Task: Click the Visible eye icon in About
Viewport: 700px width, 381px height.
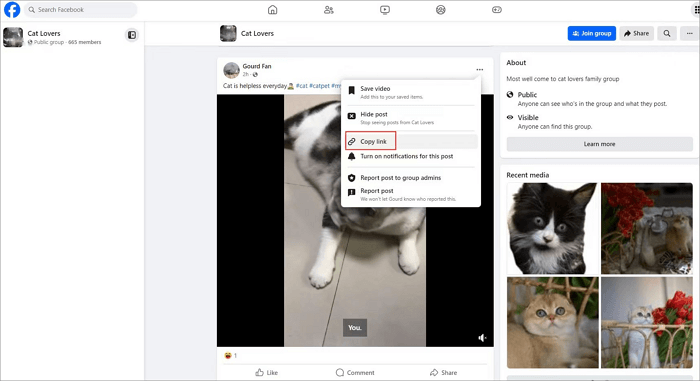Action: (x=510, y=117)
